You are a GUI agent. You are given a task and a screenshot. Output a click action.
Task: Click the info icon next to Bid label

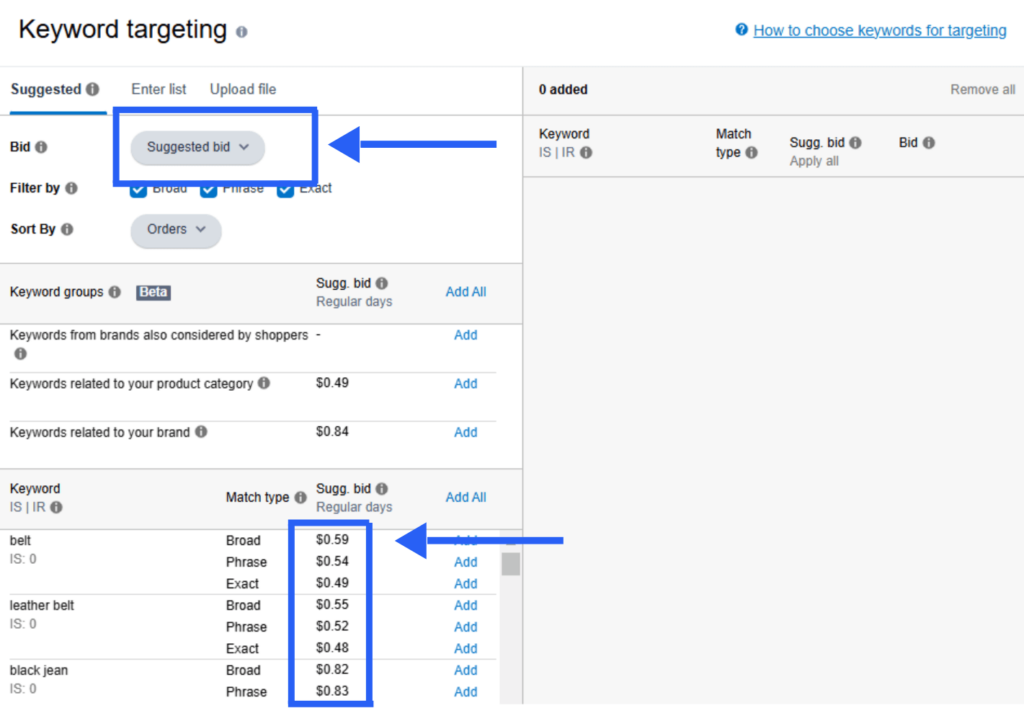click(x=41, y=147)
